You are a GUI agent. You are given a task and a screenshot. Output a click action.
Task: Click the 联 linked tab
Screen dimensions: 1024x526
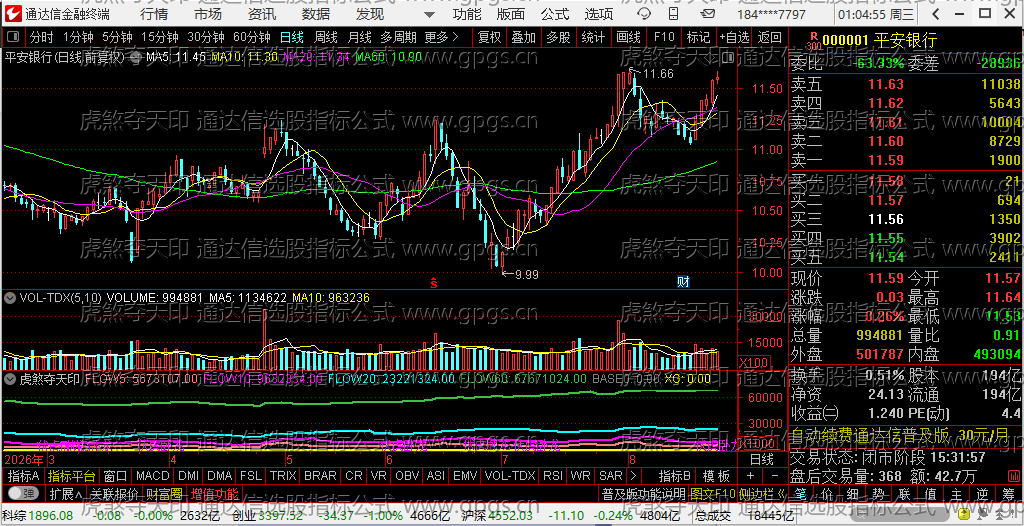click(x=903, y=493)
